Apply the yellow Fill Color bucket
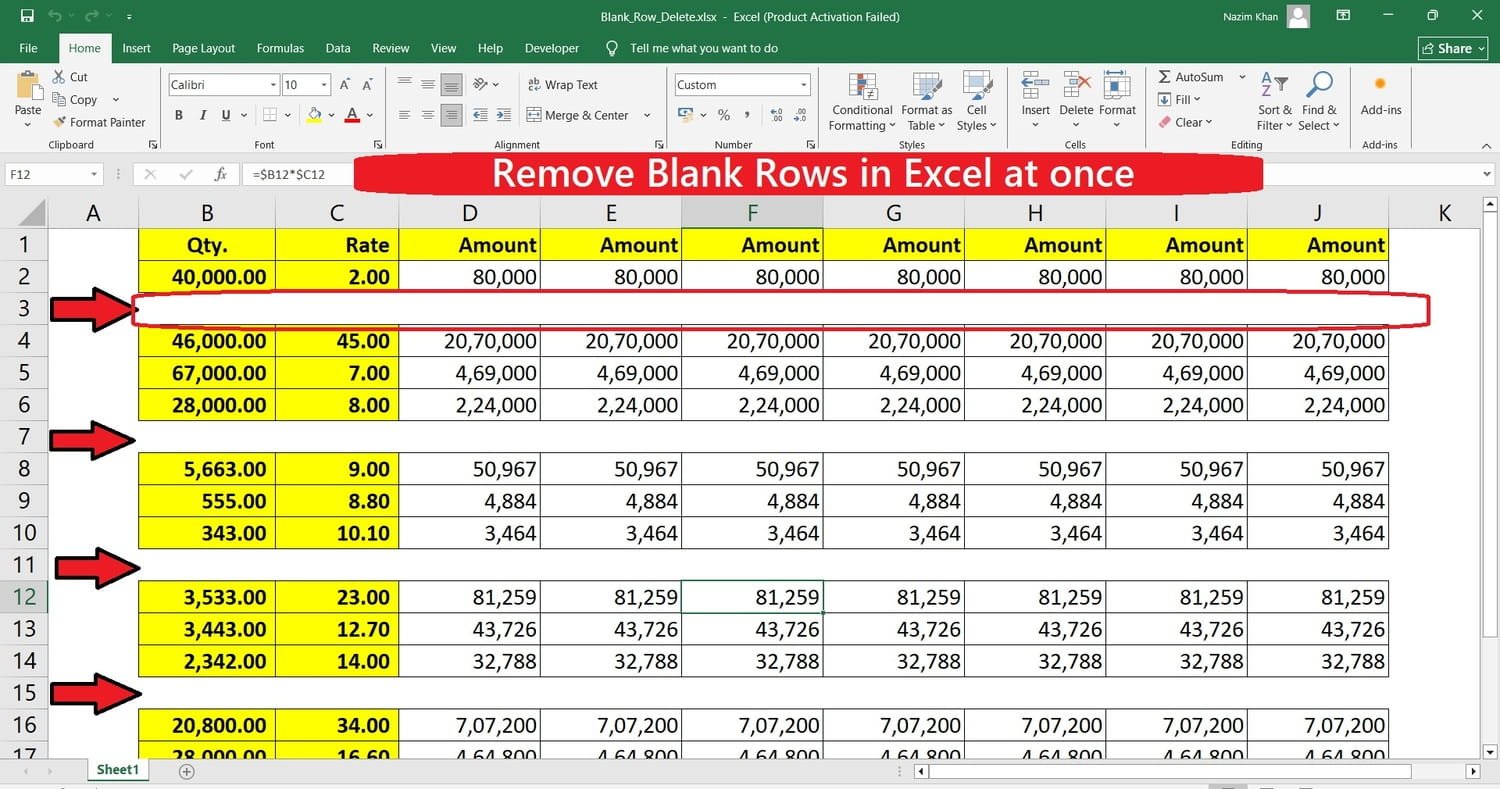Image resolution: width=1500 pixels, height=789 pixels. [x=315, y=115]
